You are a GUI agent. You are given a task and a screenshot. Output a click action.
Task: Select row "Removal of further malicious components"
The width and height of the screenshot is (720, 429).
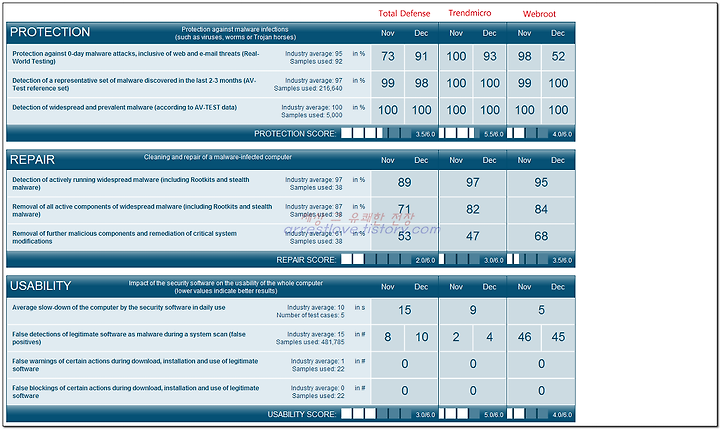(x=291, y=237)
